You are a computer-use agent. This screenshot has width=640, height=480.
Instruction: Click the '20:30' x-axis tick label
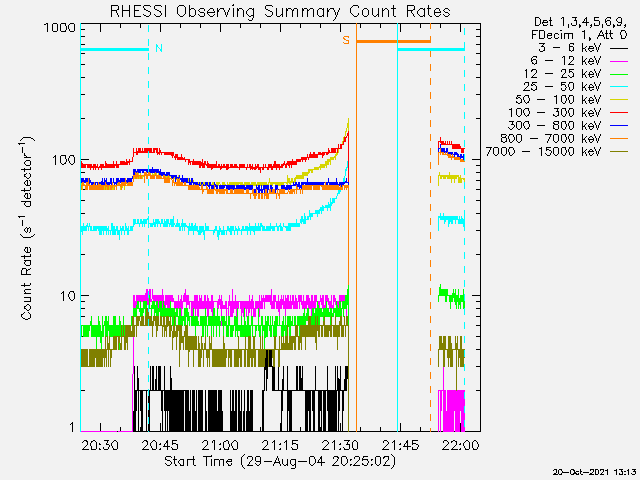pyautogui.click(x=100, y=445)
